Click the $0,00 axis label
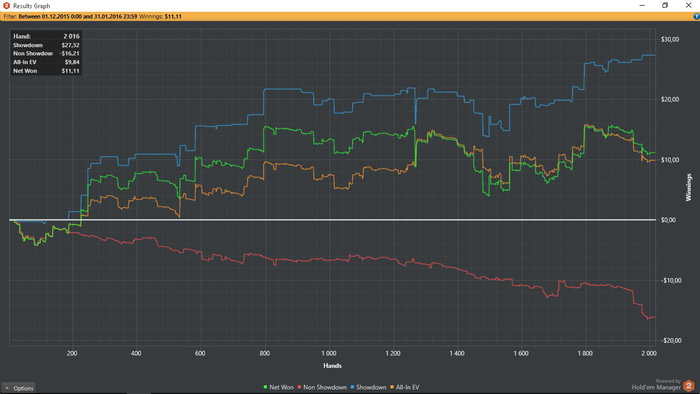Viewport: 700px width, 394px height. coord(668,220)
